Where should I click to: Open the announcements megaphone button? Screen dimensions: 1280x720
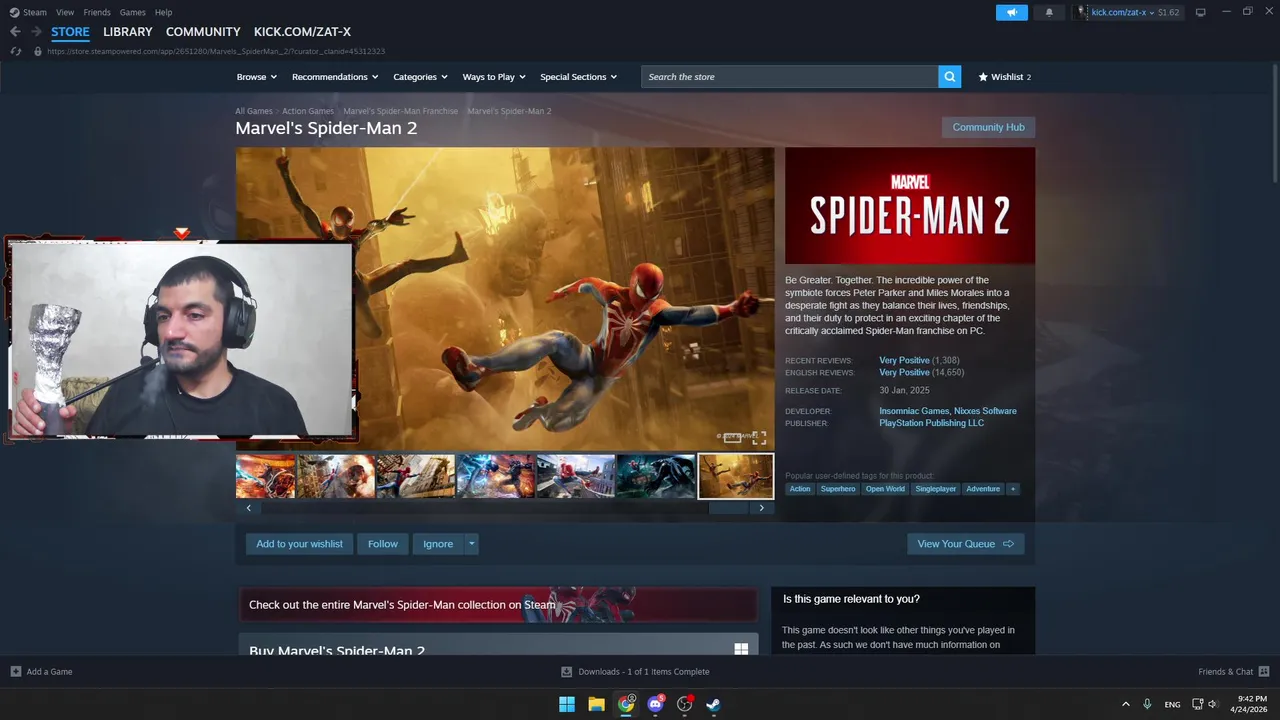[1012, 12]
